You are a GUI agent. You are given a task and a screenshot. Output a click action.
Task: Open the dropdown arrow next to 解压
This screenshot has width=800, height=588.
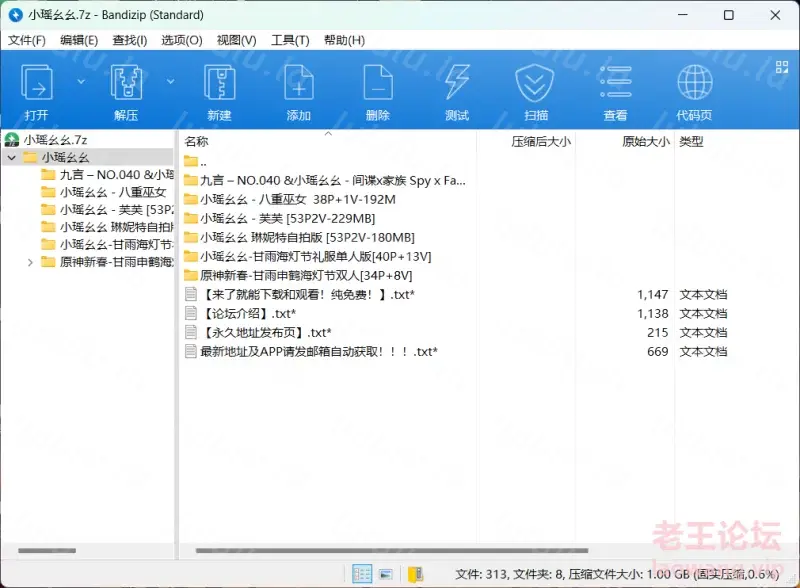pyautogui.click(x=170, y=82)
